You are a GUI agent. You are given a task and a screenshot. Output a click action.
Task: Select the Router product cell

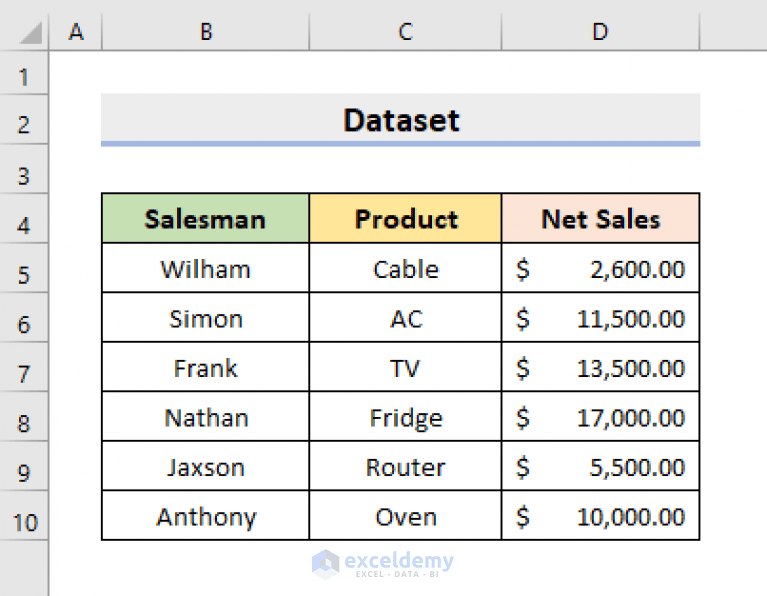pos(405,466)
